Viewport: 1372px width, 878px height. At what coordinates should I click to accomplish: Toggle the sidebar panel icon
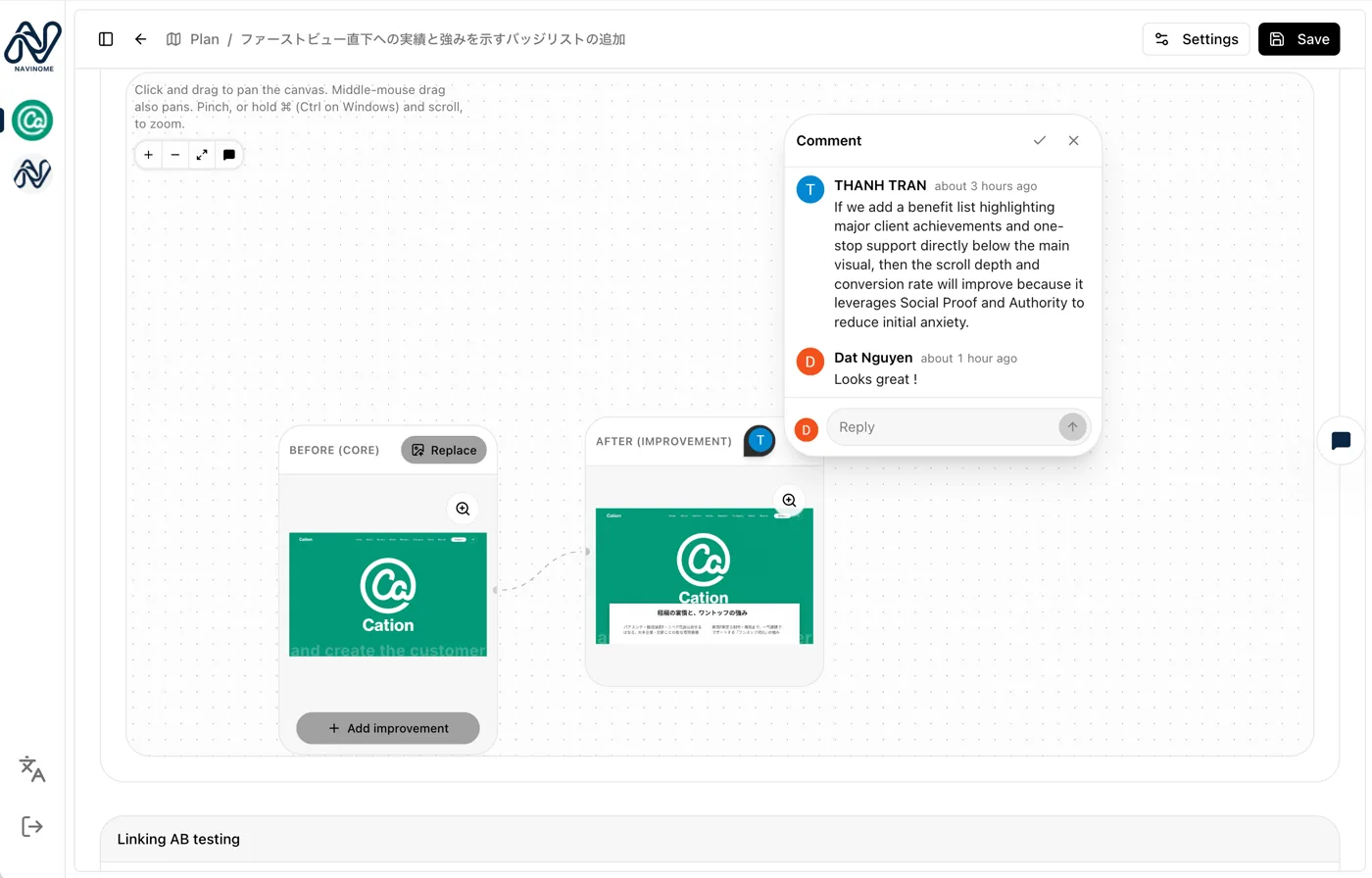[106, 39]
